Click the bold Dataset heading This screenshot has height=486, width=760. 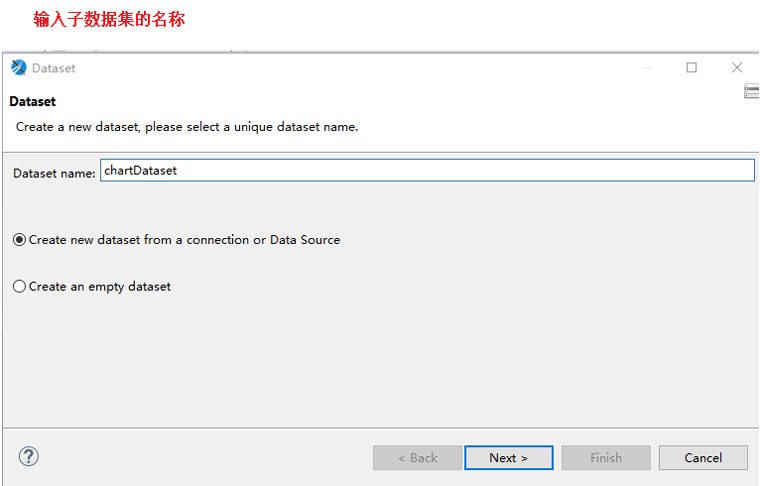[32, 101]
